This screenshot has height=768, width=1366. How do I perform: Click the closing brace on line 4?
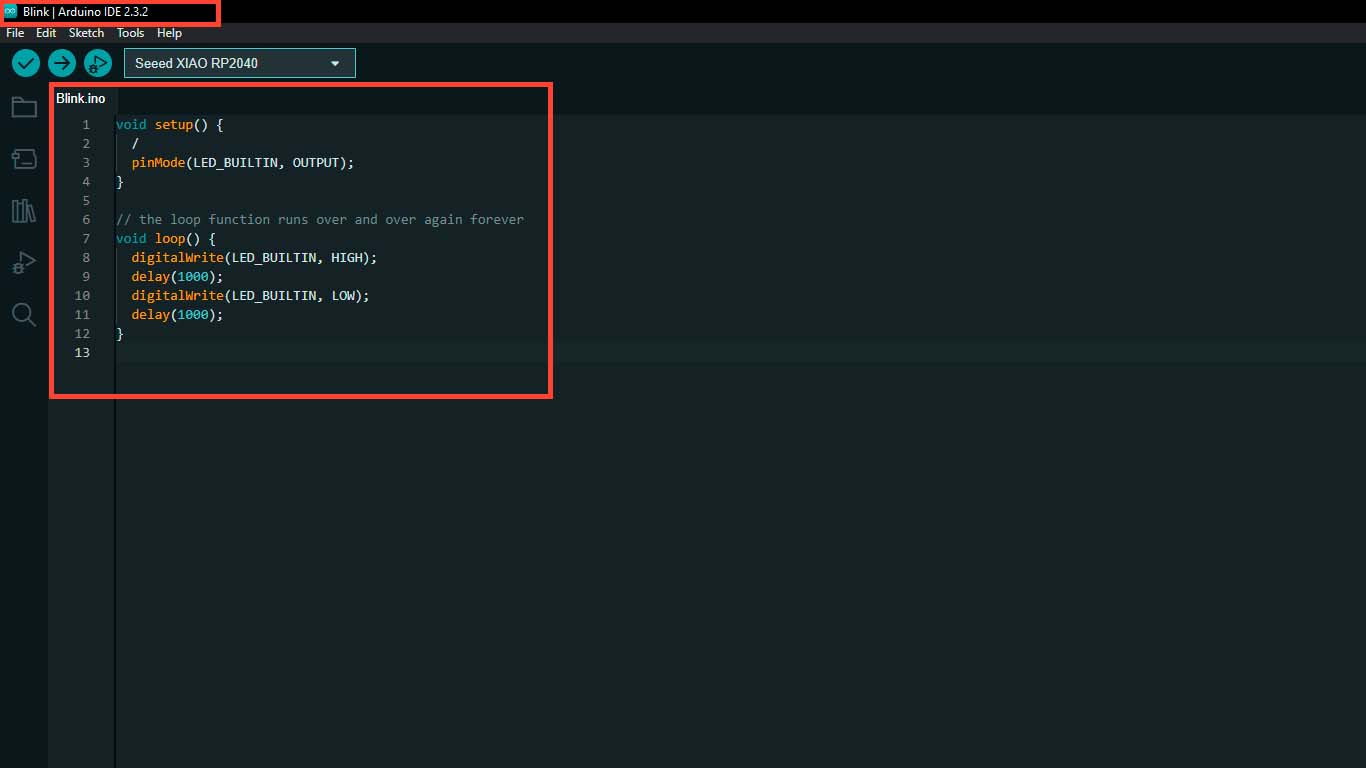pos(120,182)
